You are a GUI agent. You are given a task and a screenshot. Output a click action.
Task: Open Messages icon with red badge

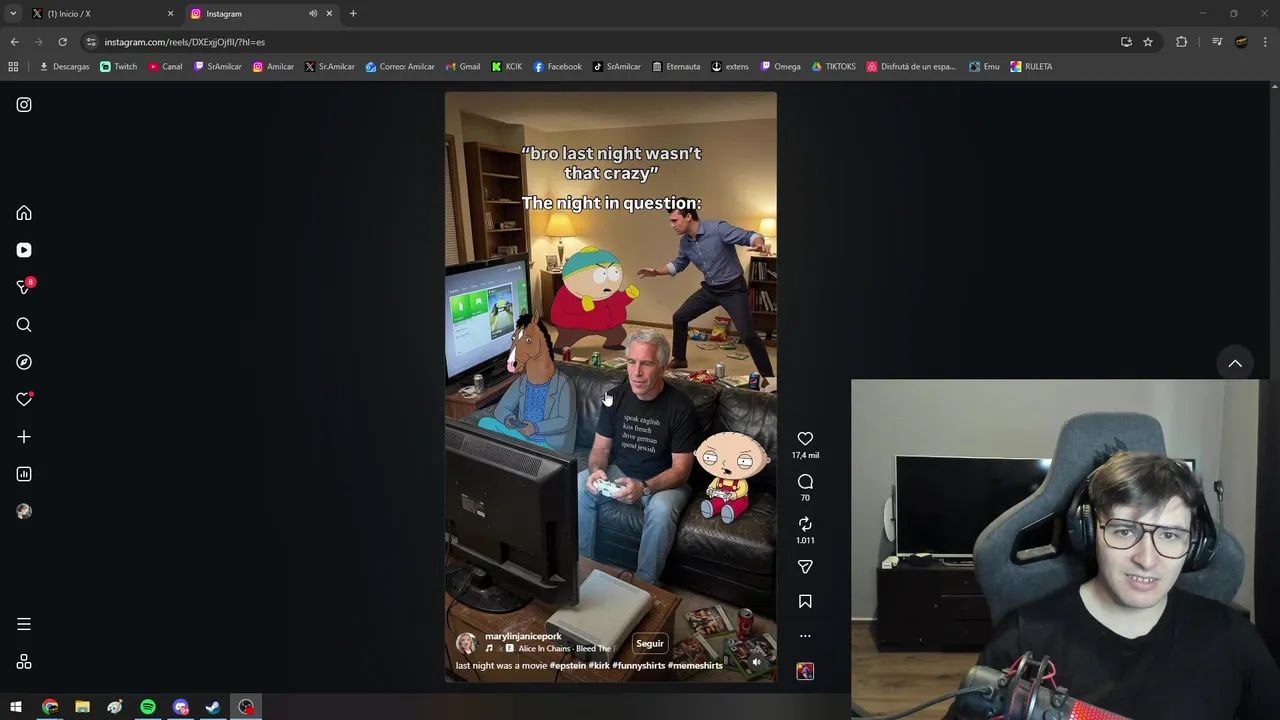click(24, 287)
